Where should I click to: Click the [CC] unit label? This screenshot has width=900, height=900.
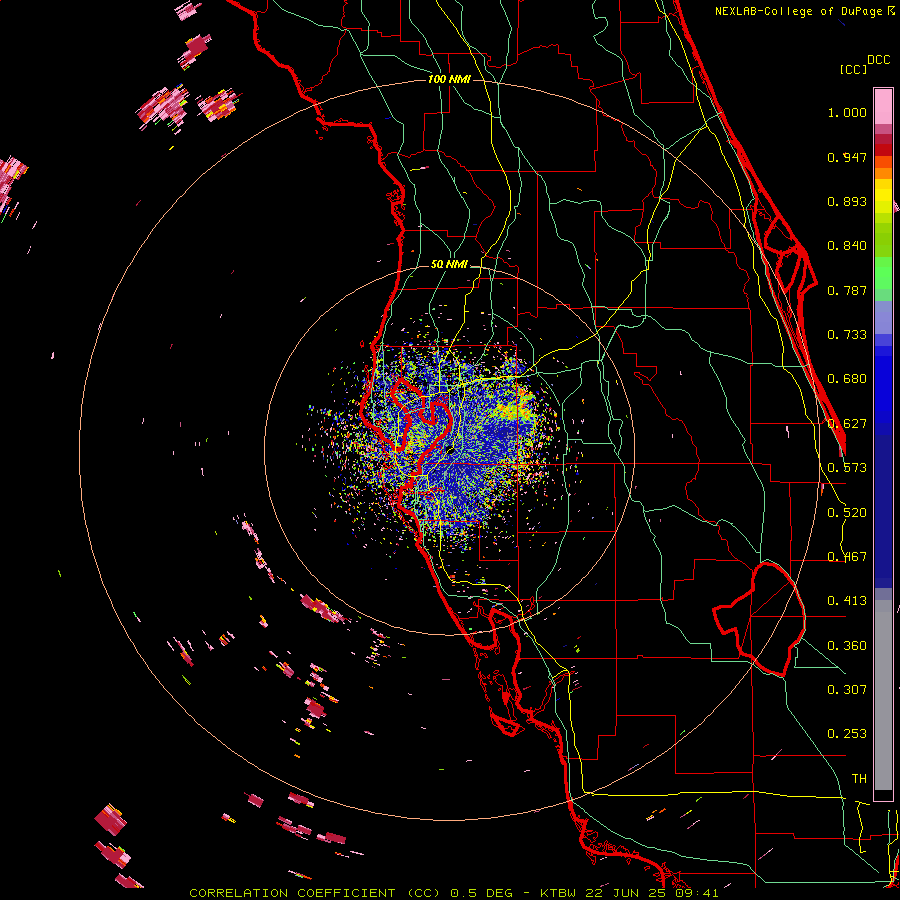click(853, 69)
